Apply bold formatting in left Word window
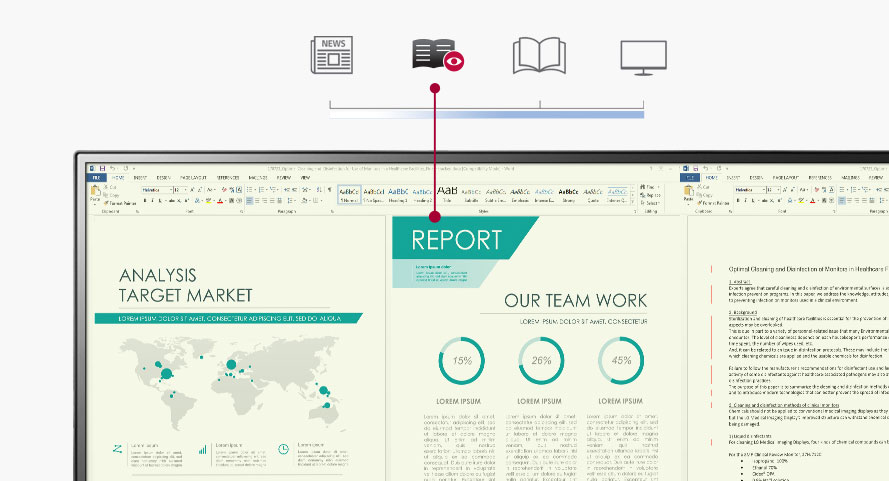 pyautogui.click(x=144, y=200)
